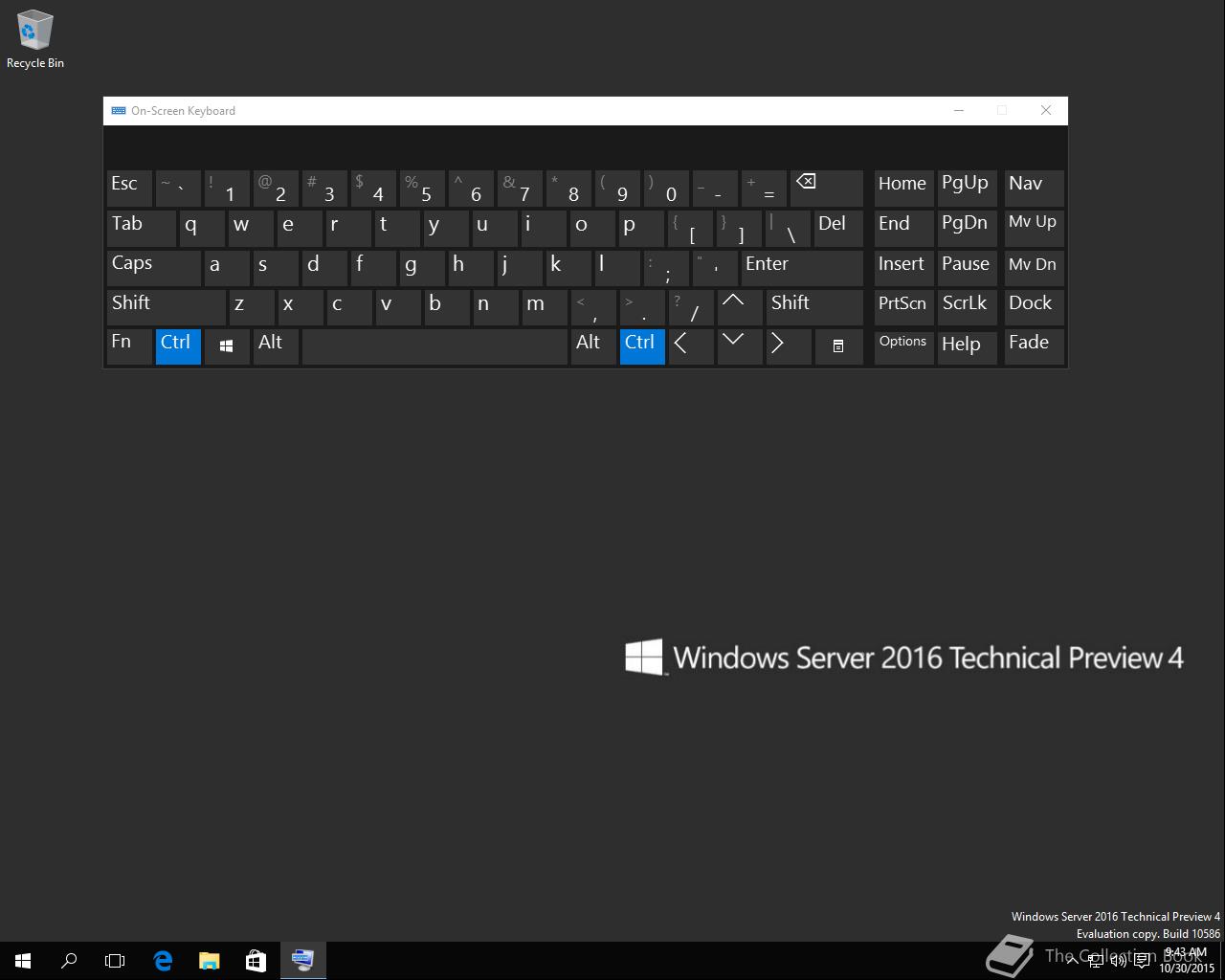Click the Home key
Image resolution: width=1225 pixels, height=980 pixels.
903,189
